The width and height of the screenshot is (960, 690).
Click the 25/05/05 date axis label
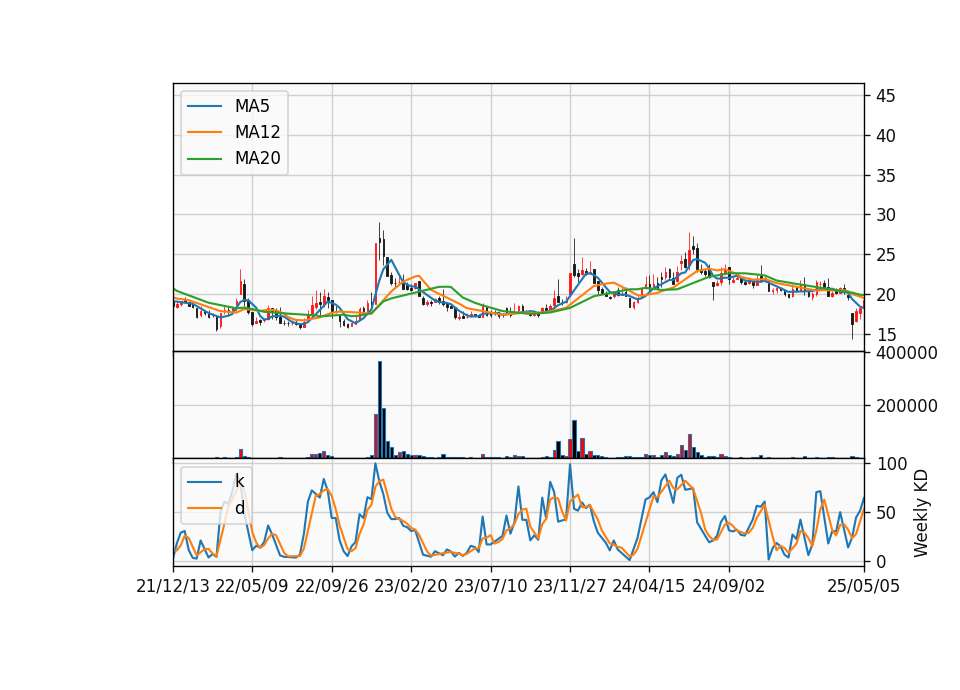[864, 586]
